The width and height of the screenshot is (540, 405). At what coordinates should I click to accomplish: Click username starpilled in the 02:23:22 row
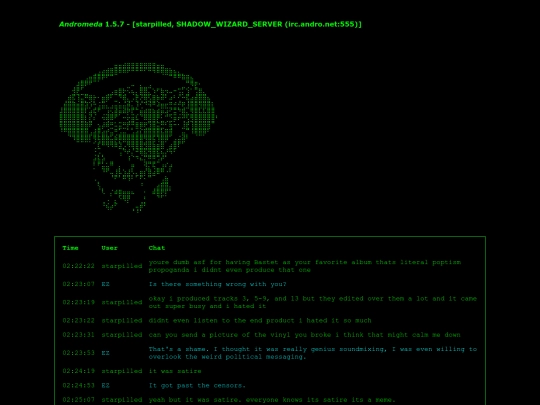(122, 321)
